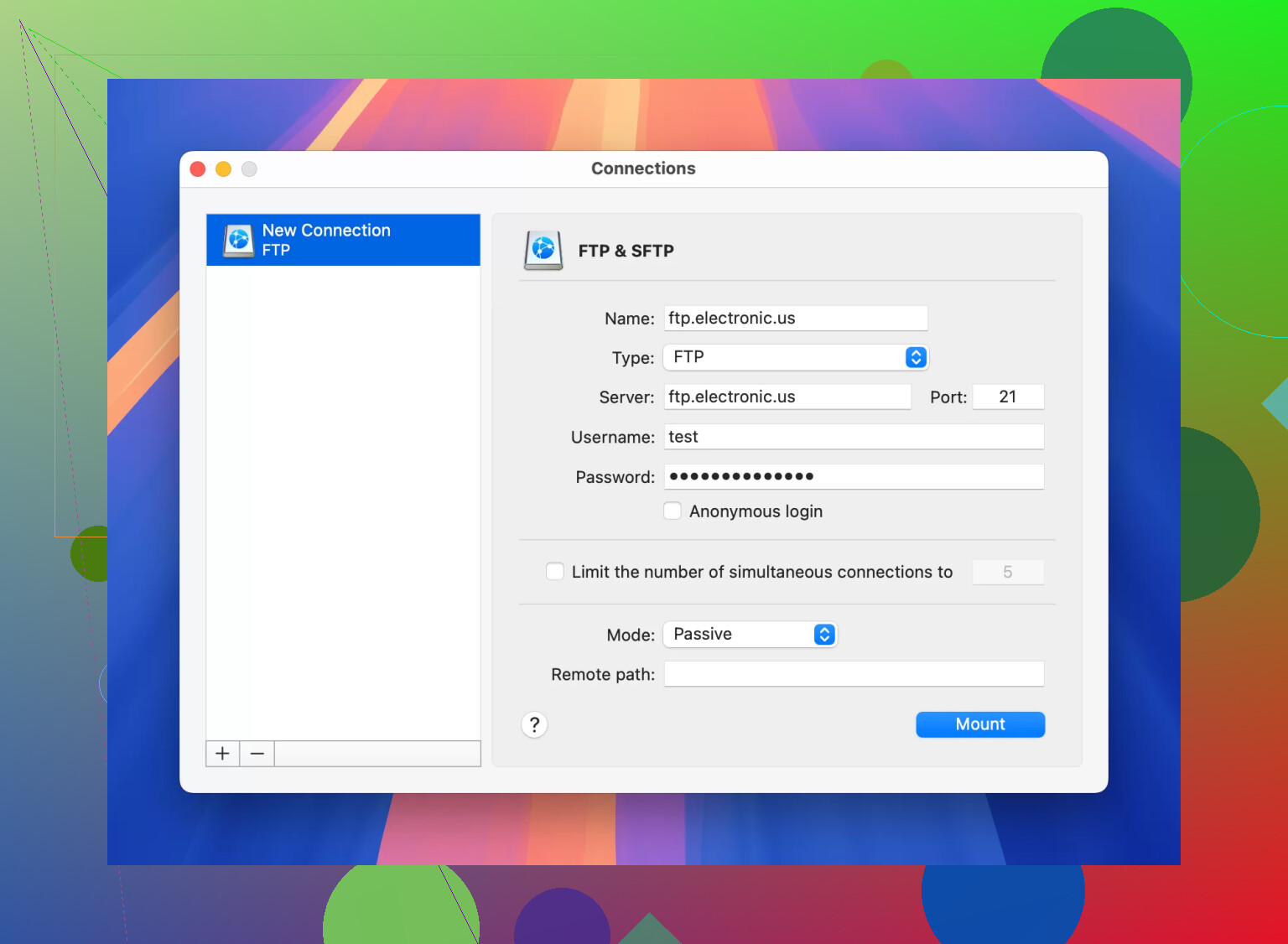Click the Connections window title
Viewport: 1288px width, 944px height.
coord(643,169)
